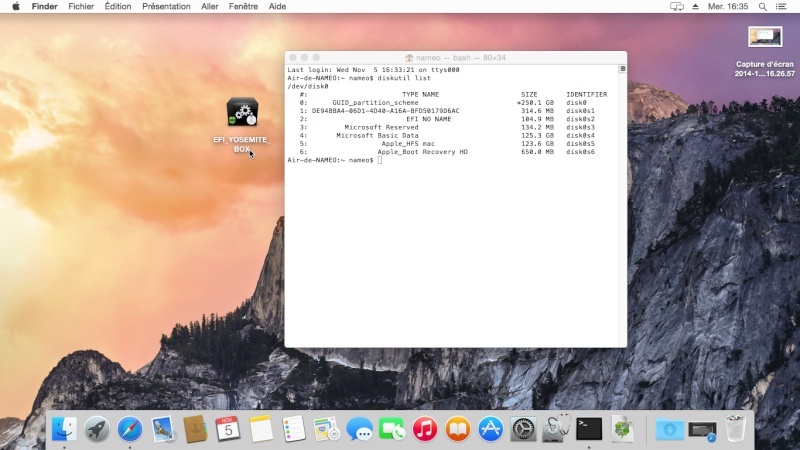Open the Aide menu
This screenshot has height=450, width=800.
click(x=277, y=7)
